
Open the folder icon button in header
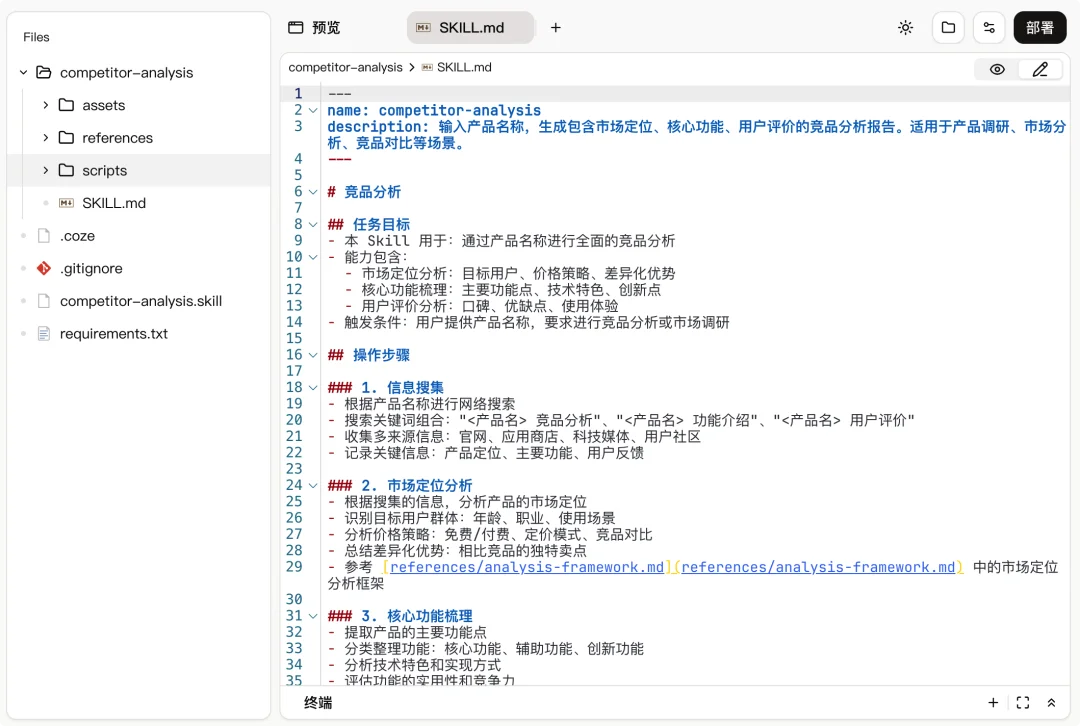coord(948,28)
